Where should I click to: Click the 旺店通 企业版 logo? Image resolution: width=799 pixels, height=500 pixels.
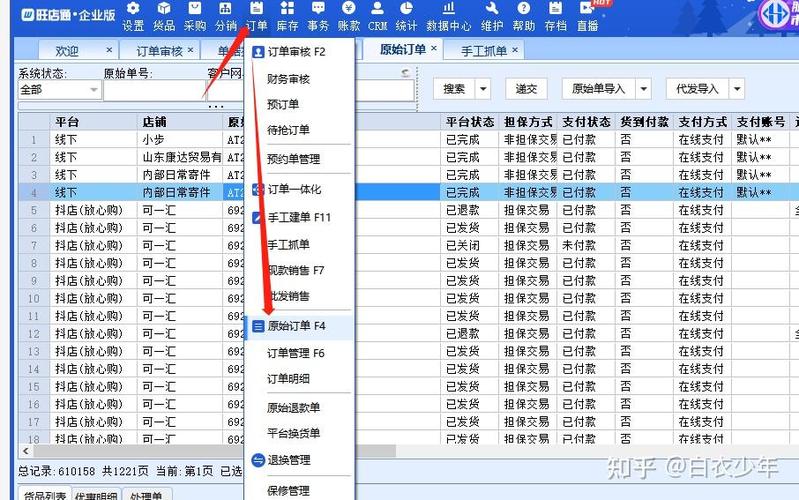point(68,15)
